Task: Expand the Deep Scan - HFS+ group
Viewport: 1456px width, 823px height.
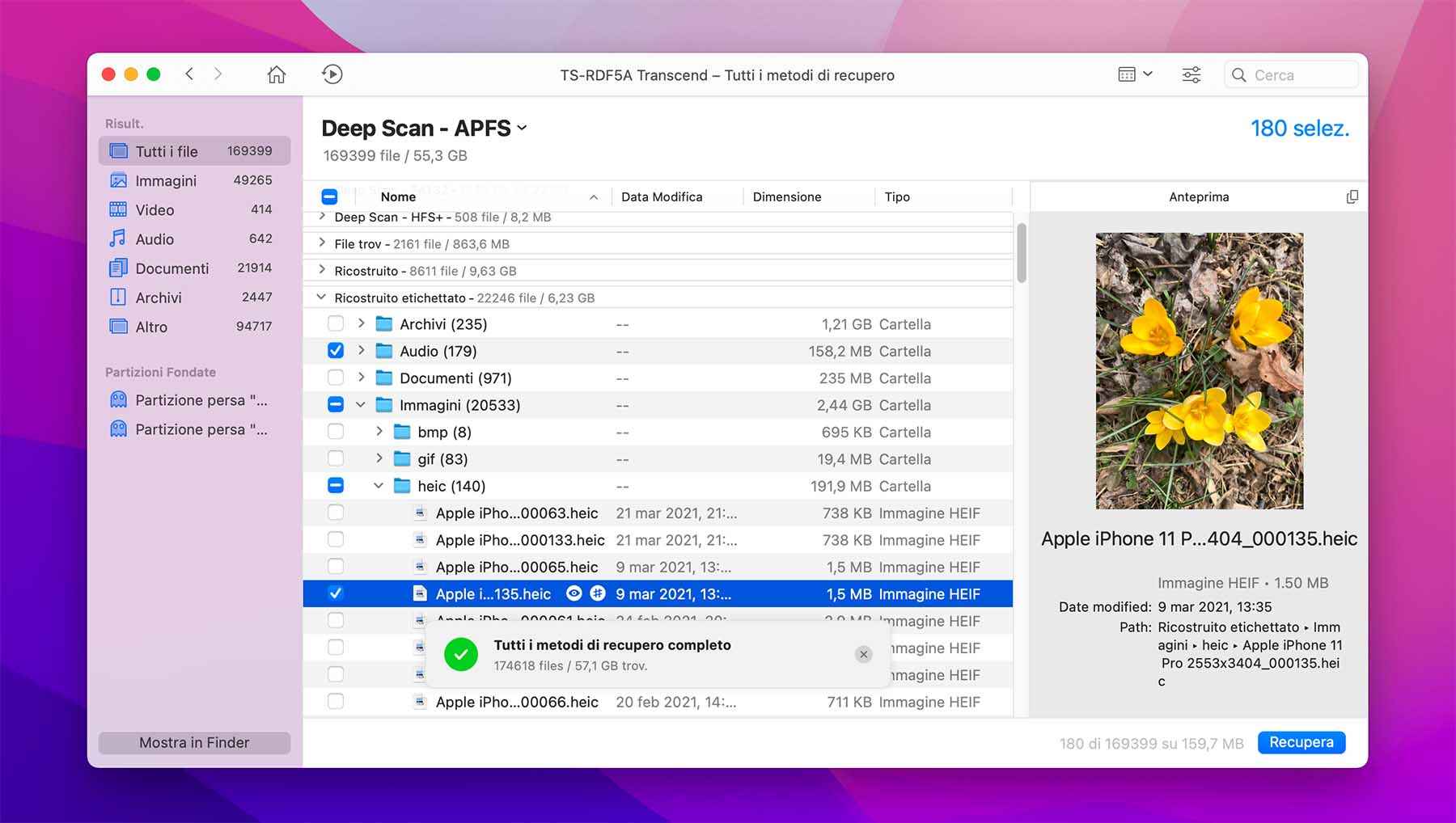Action: coord(322,217)
